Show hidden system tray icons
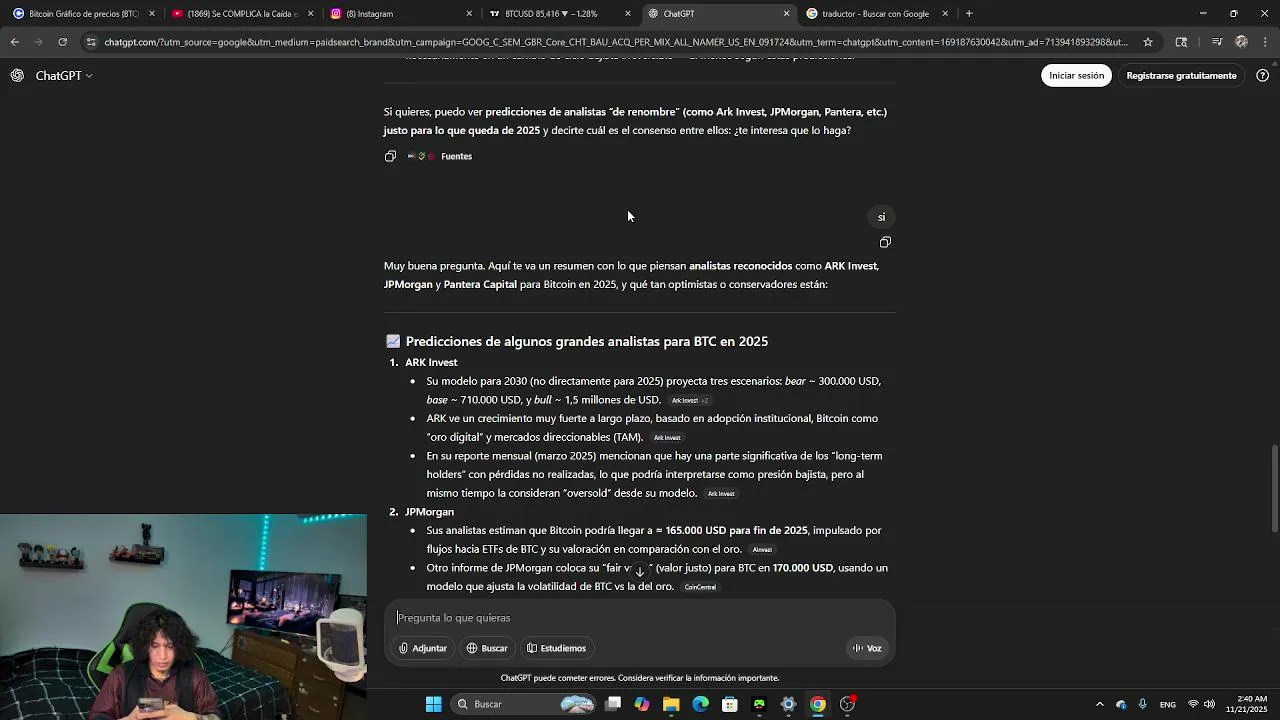Screen dimensions: 1280x720 click(1100, 704)
